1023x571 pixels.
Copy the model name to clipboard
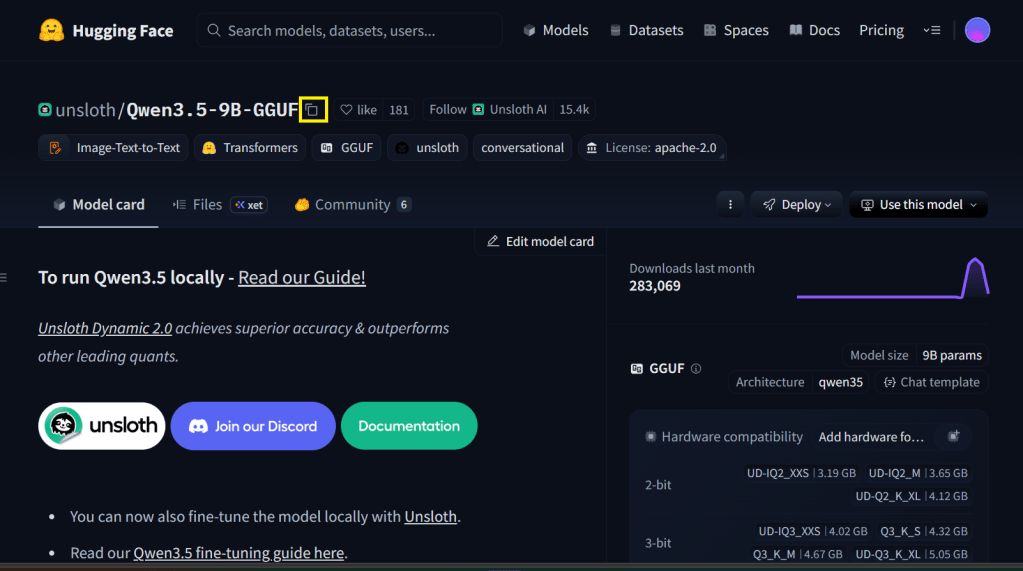coord(313,110)
